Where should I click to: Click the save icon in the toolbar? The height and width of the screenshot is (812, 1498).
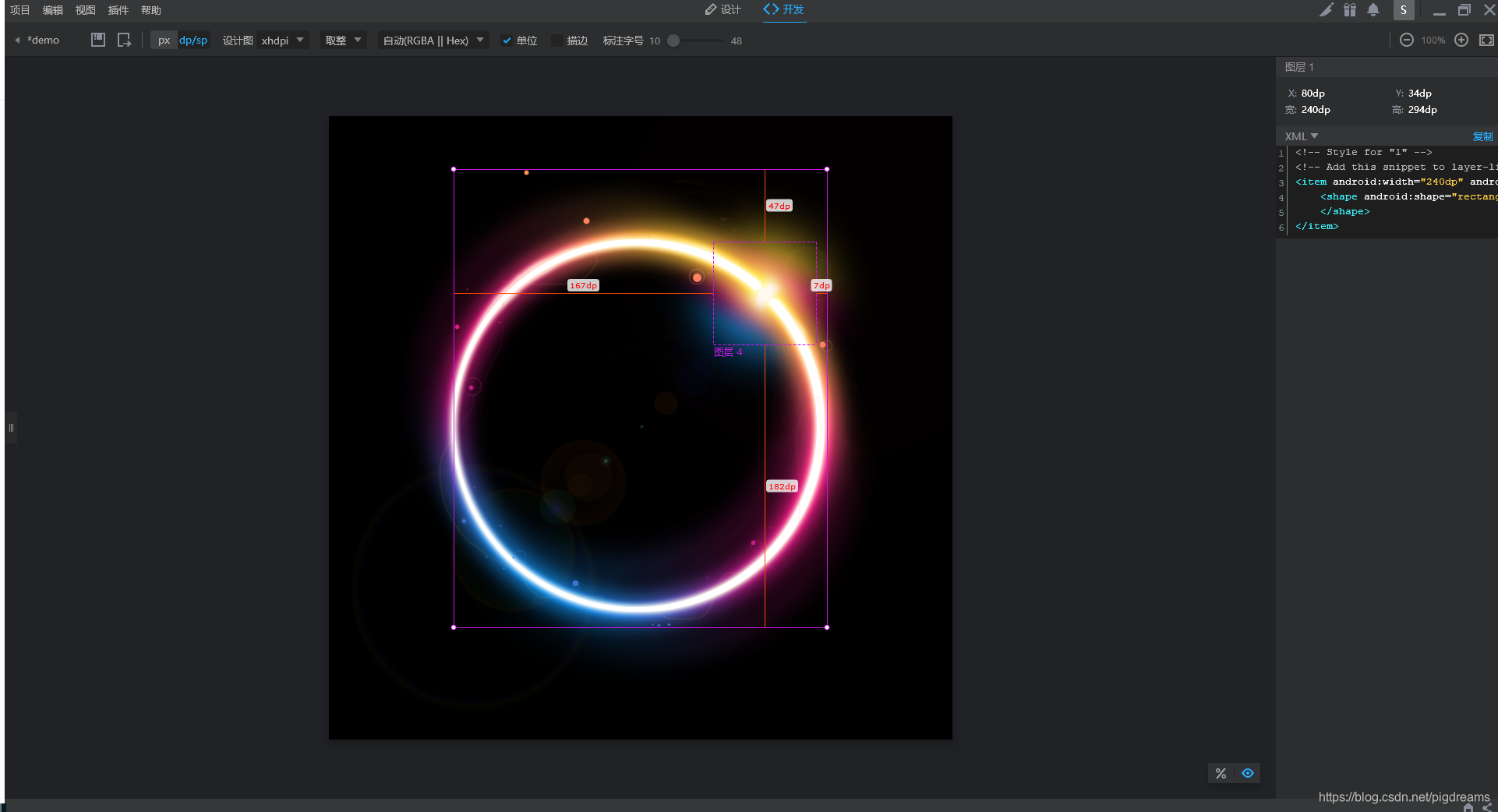[97, 40]
